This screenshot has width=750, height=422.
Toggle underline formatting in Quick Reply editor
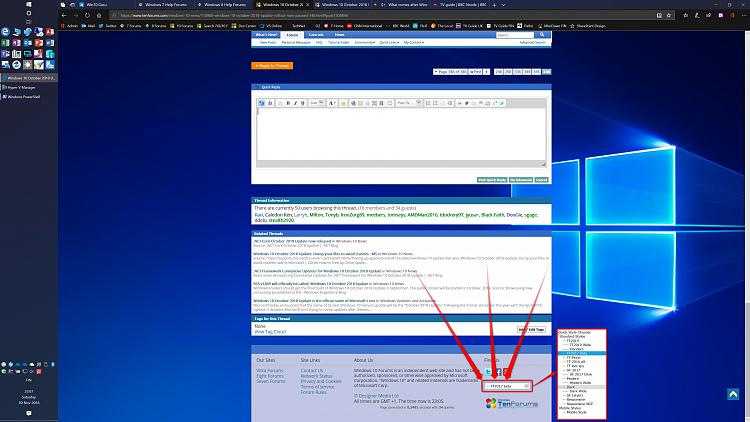[302, 103]
